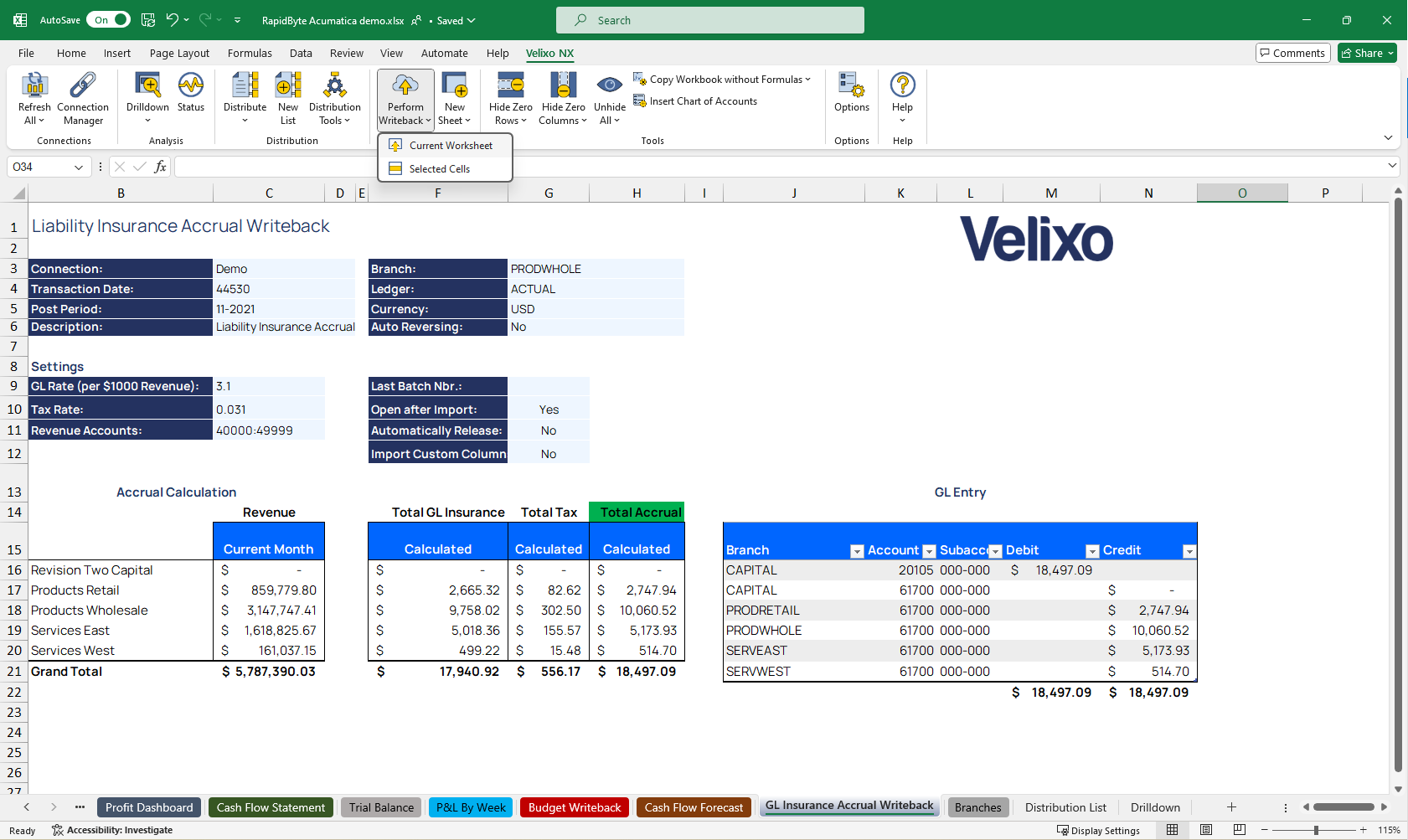Select Revenue Accounts value 40000:49999

pyautogui.click(x=269, y=430)
